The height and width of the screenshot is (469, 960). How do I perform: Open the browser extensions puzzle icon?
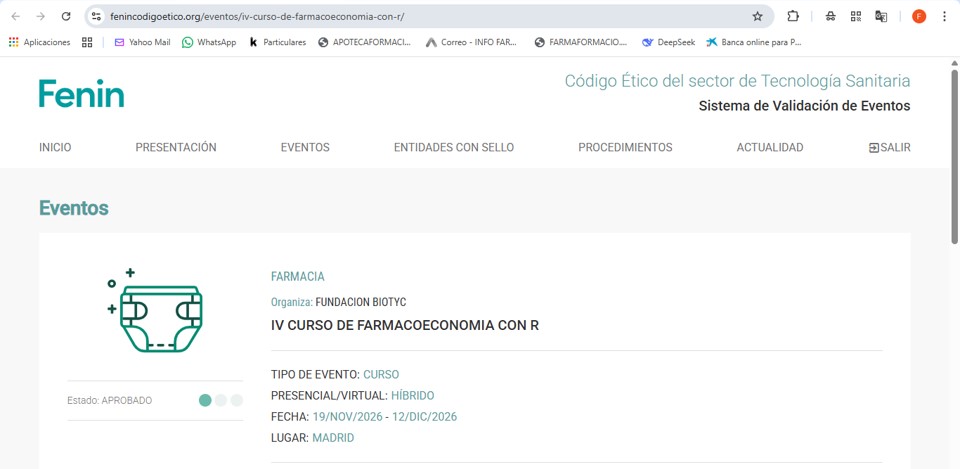pyautogui.click(x=793, y=16)
